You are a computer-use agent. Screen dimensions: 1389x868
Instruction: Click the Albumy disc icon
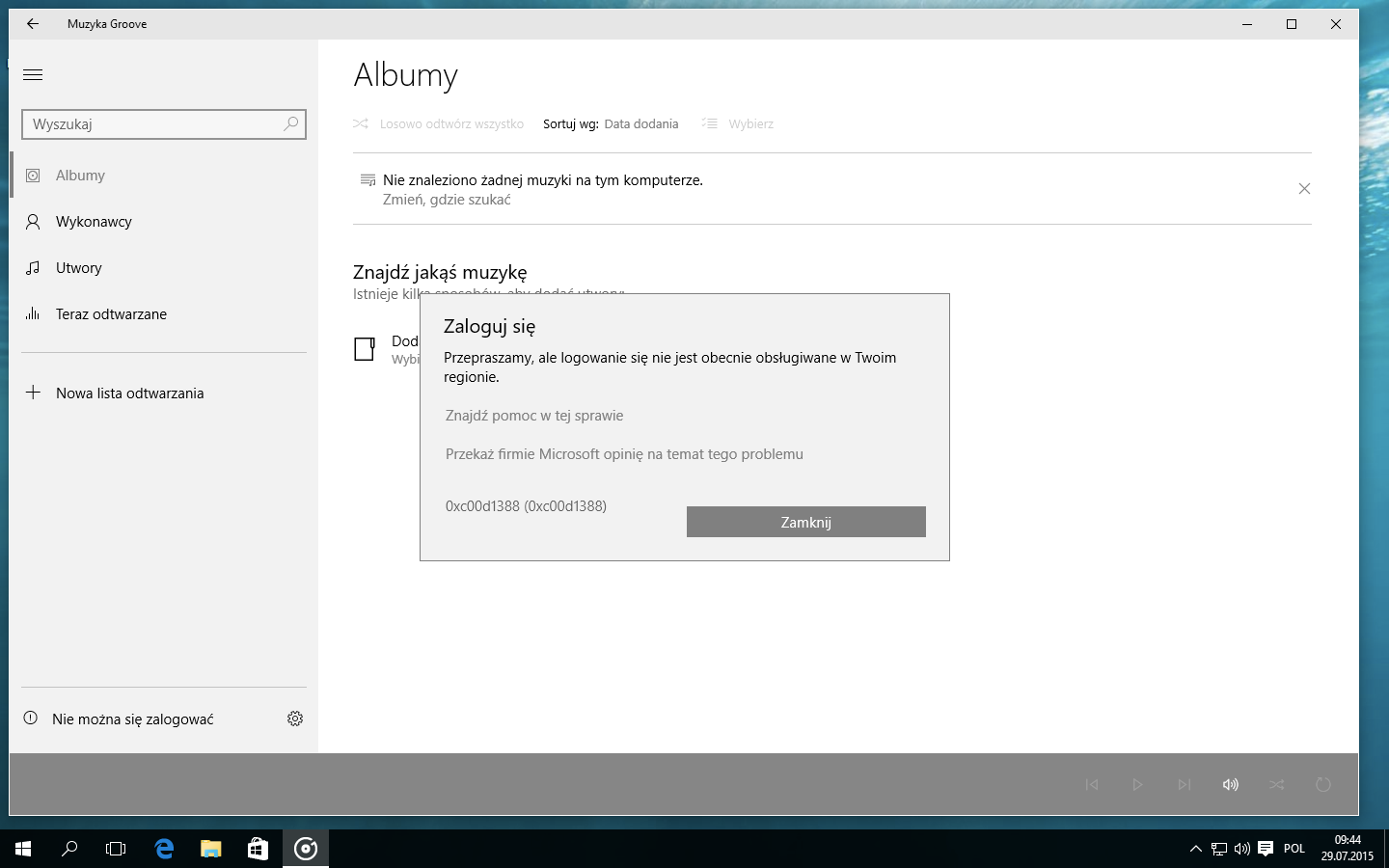click(x=33, y=176)
